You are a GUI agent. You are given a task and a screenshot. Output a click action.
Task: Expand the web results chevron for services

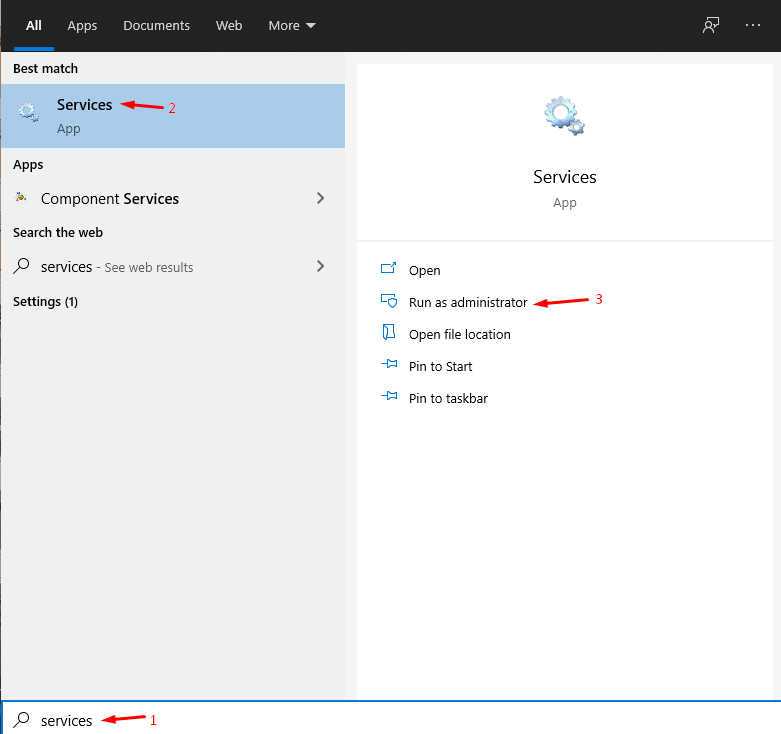320,266
